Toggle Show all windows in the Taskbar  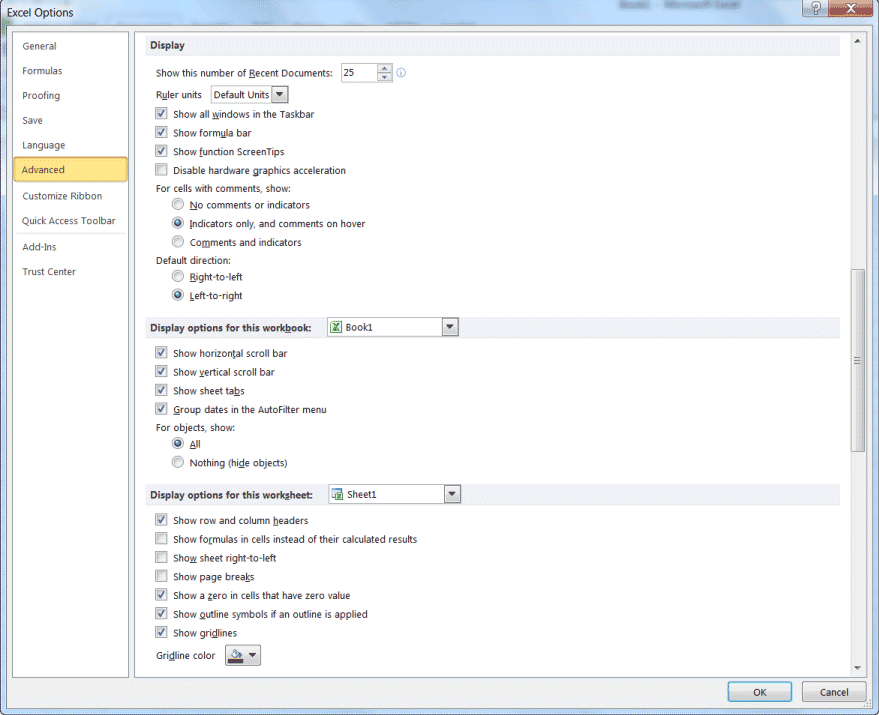point(161,114)
